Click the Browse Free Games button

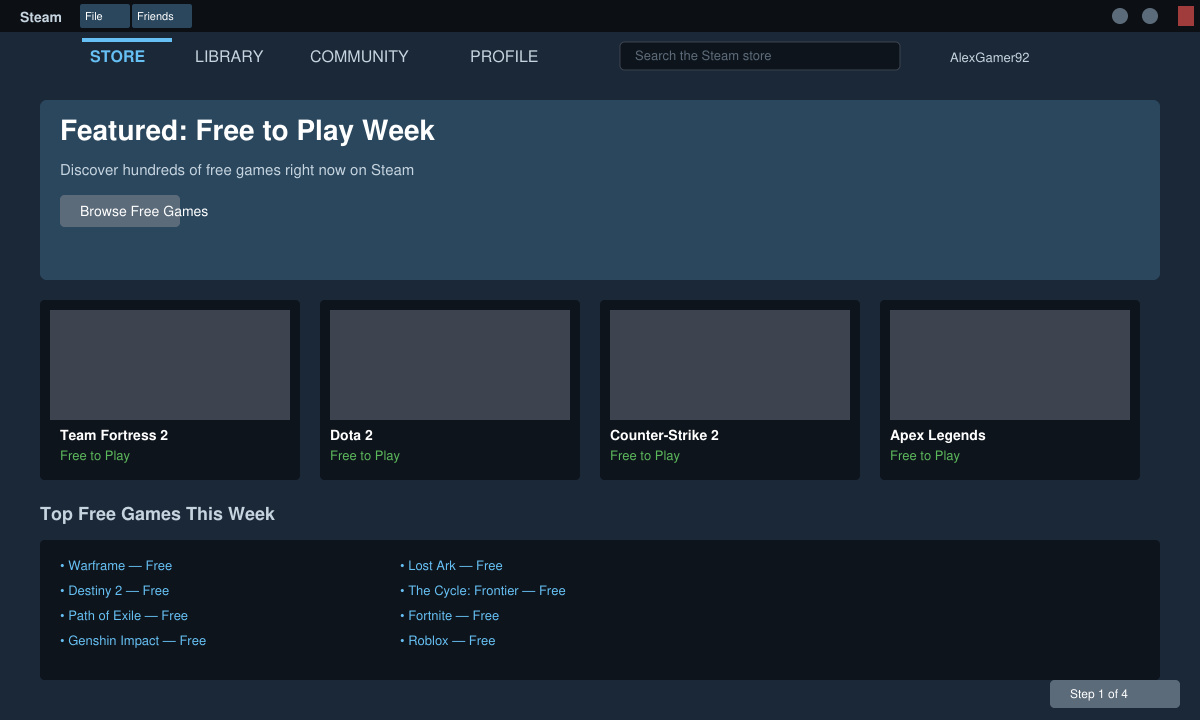pos(120,211)
